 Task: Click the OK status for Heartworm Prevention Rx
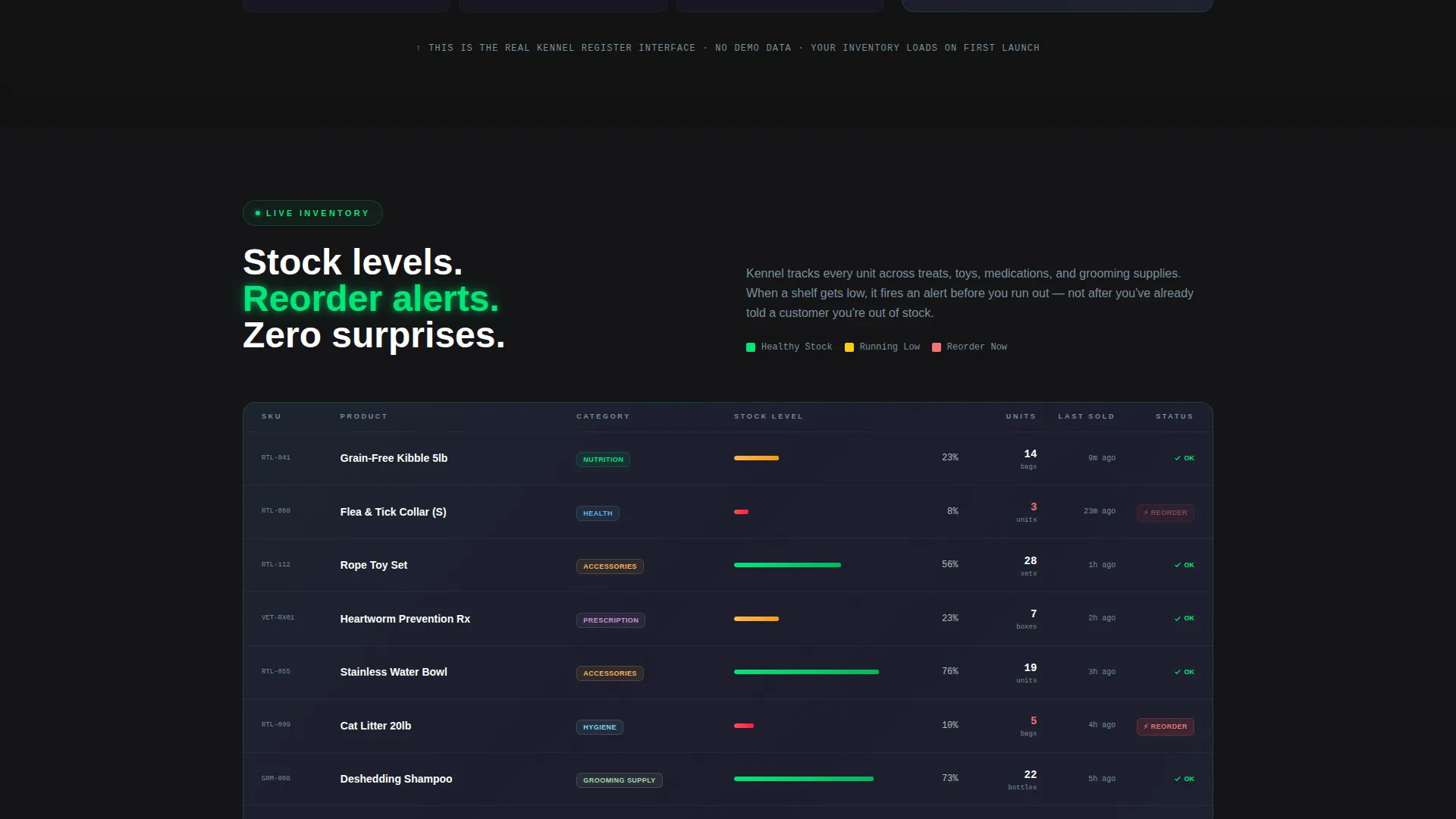point(1185,618)
